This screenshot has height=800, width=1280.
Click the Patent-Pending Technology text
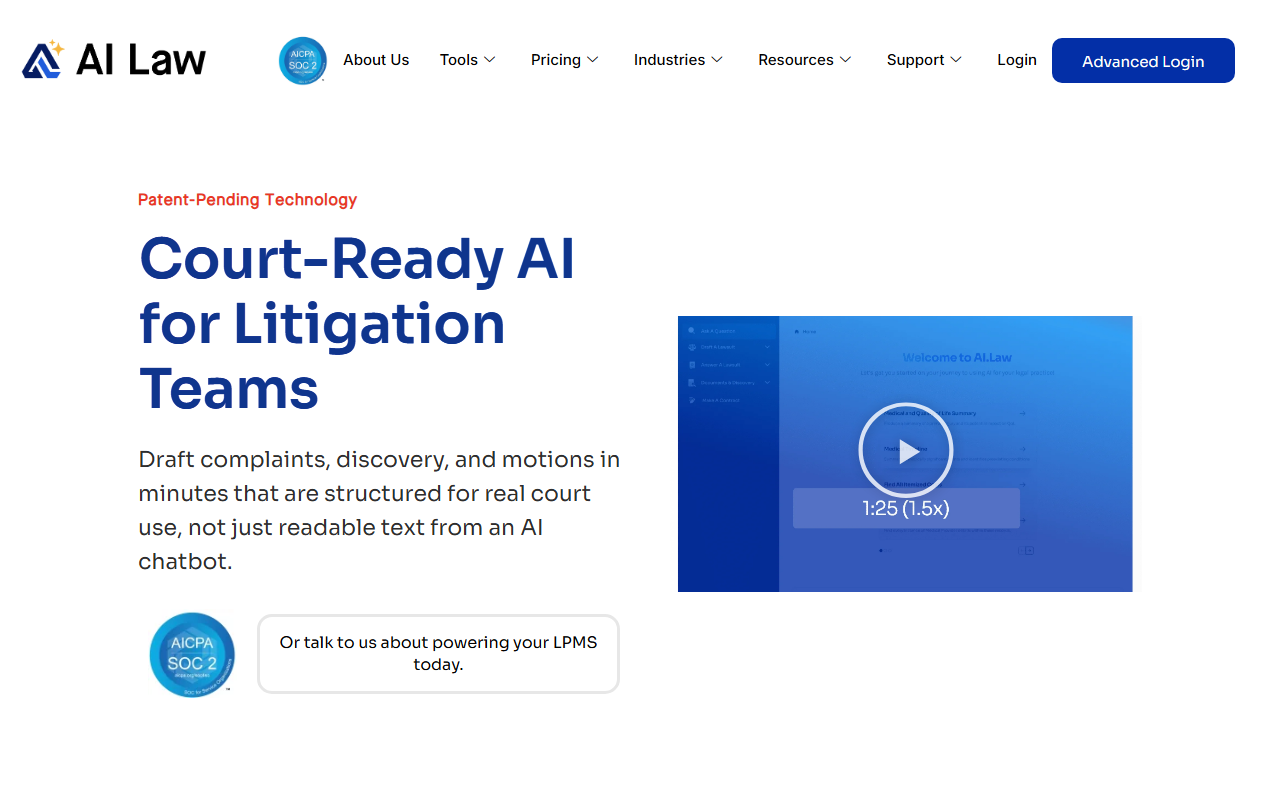tap(247, 200)
